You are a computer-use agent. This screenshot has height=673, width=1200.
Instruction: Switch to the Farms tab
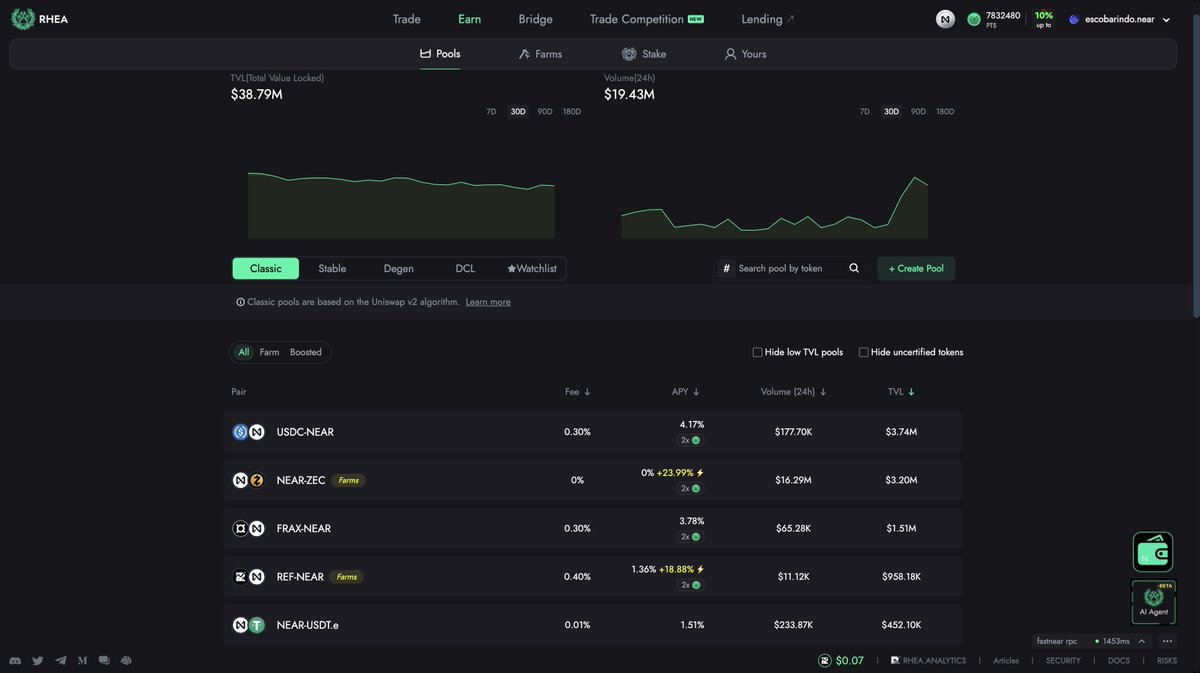click(x=540, y=54)
